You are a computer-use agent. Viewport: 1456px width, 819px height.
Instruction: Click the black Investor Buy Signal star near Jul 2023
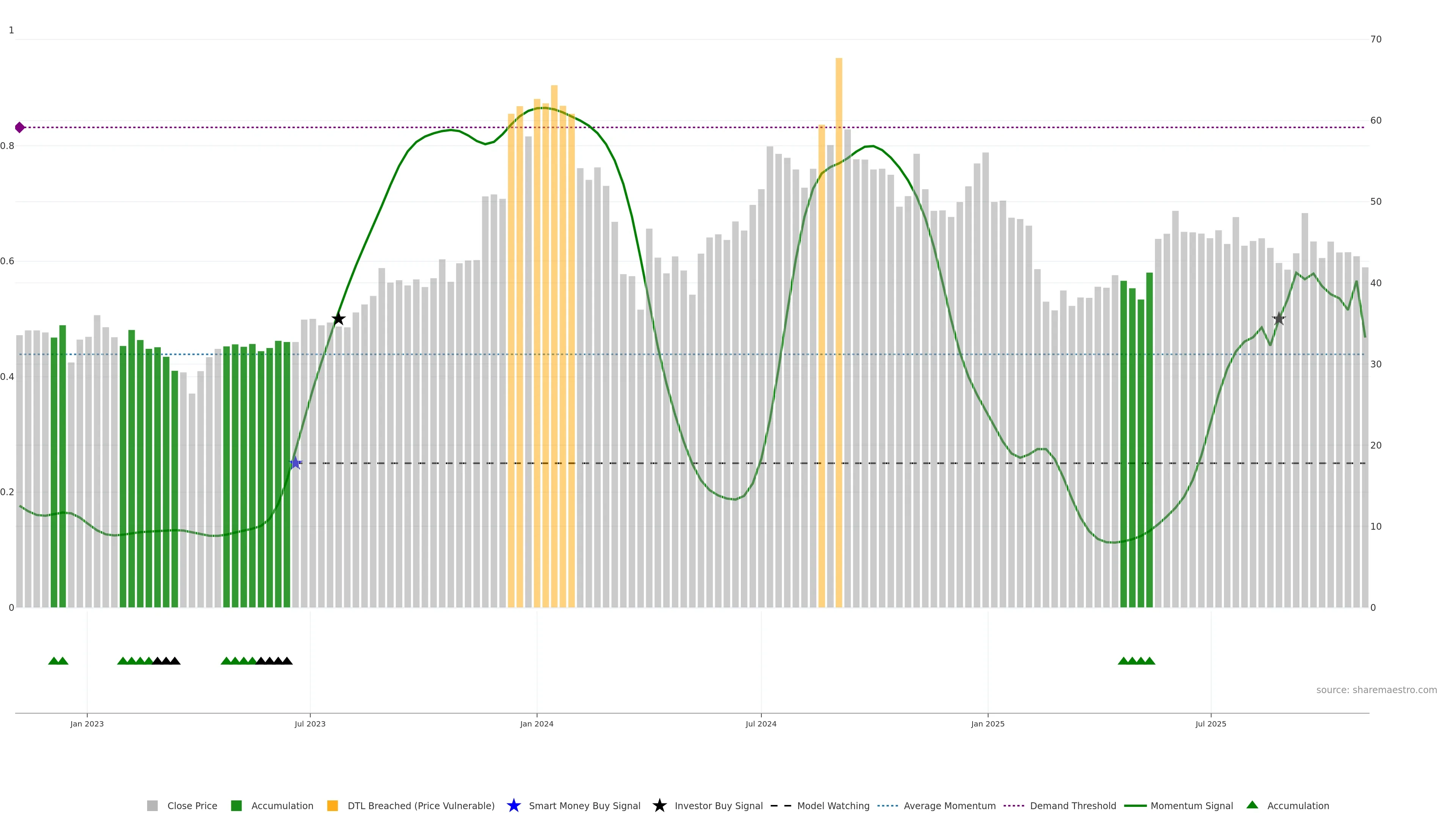click(338, 319)
